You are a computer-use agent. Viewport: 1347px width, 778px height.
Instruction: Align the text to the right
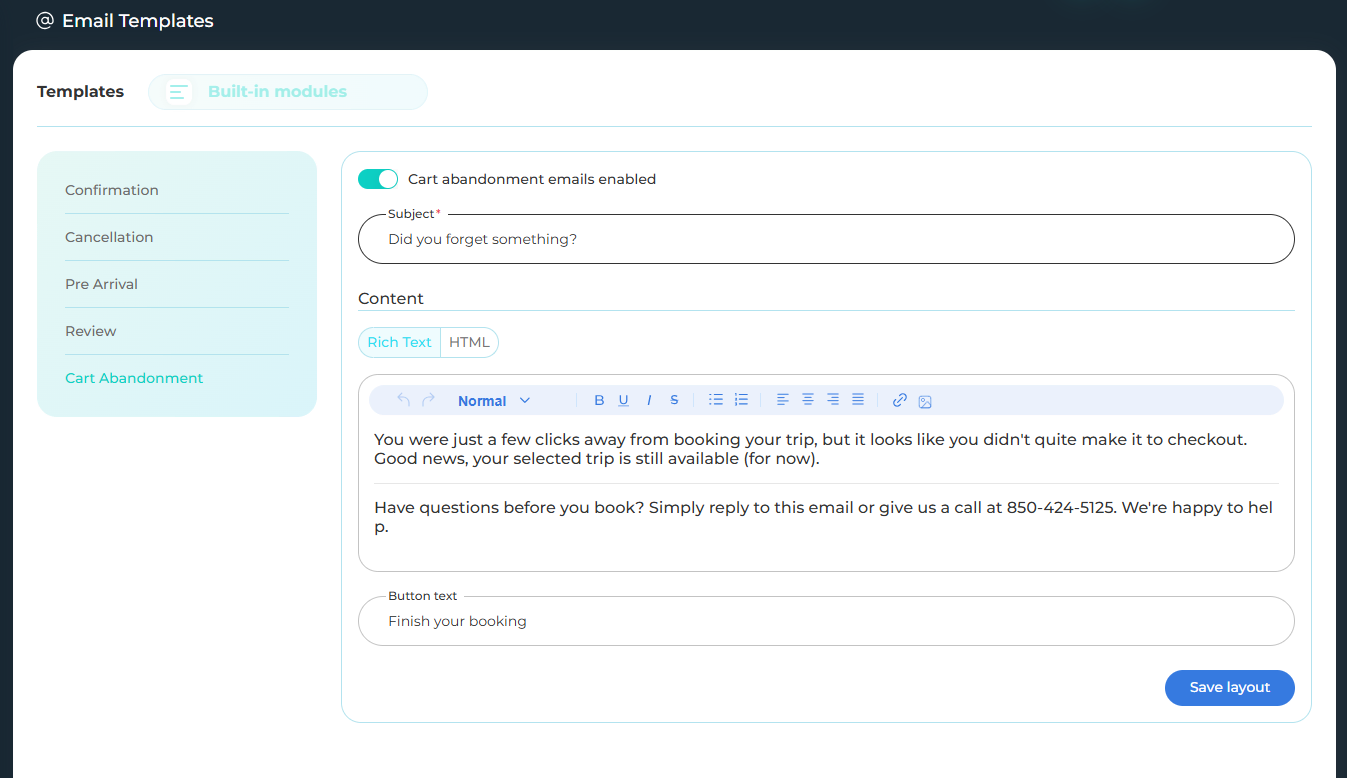click(x=833, y=400)
